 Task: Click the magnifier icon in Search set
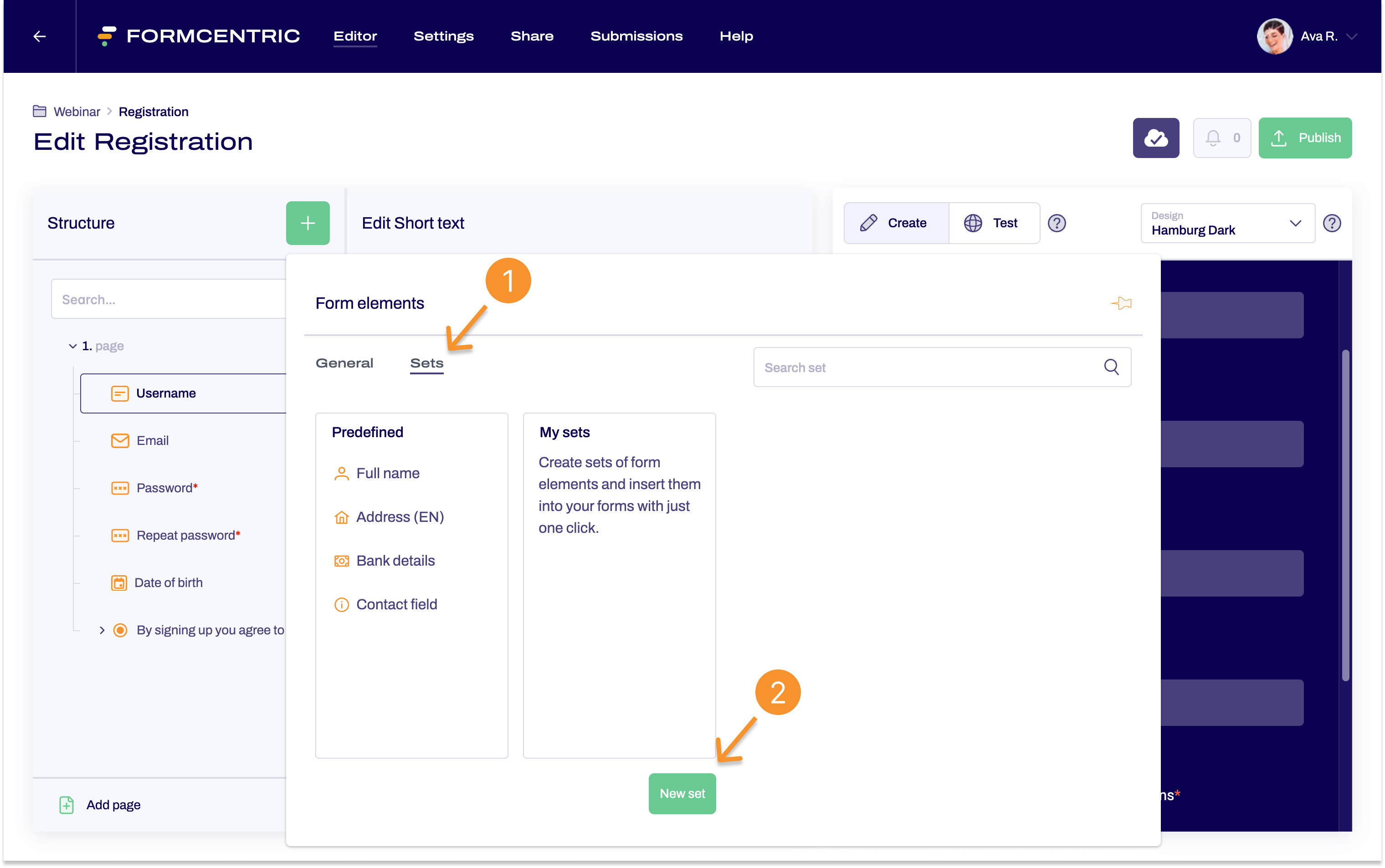(x=1112, y=367)
